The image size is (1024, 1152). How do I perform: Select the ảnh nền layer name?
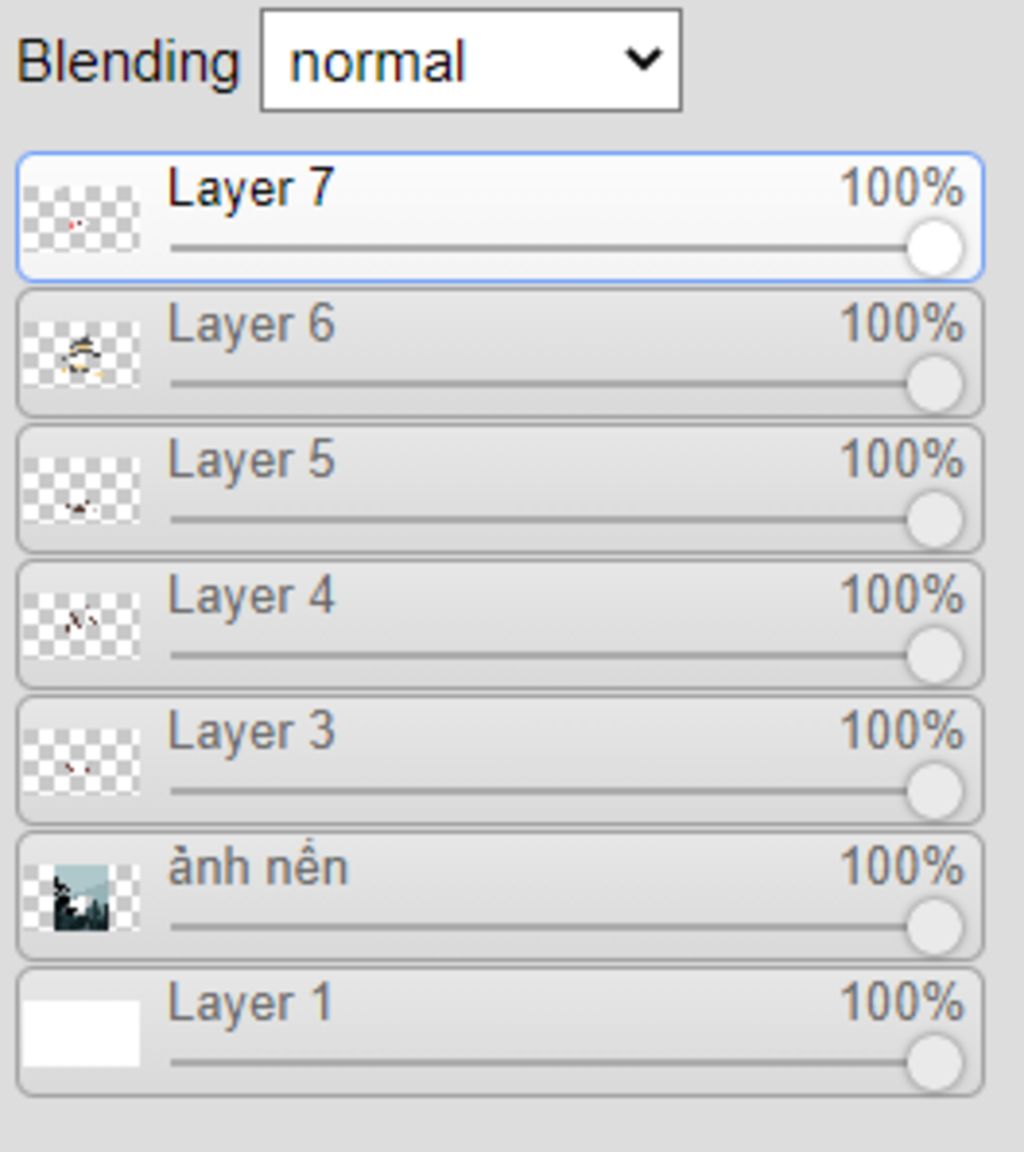pyautogui.click(x=258, y=868)
